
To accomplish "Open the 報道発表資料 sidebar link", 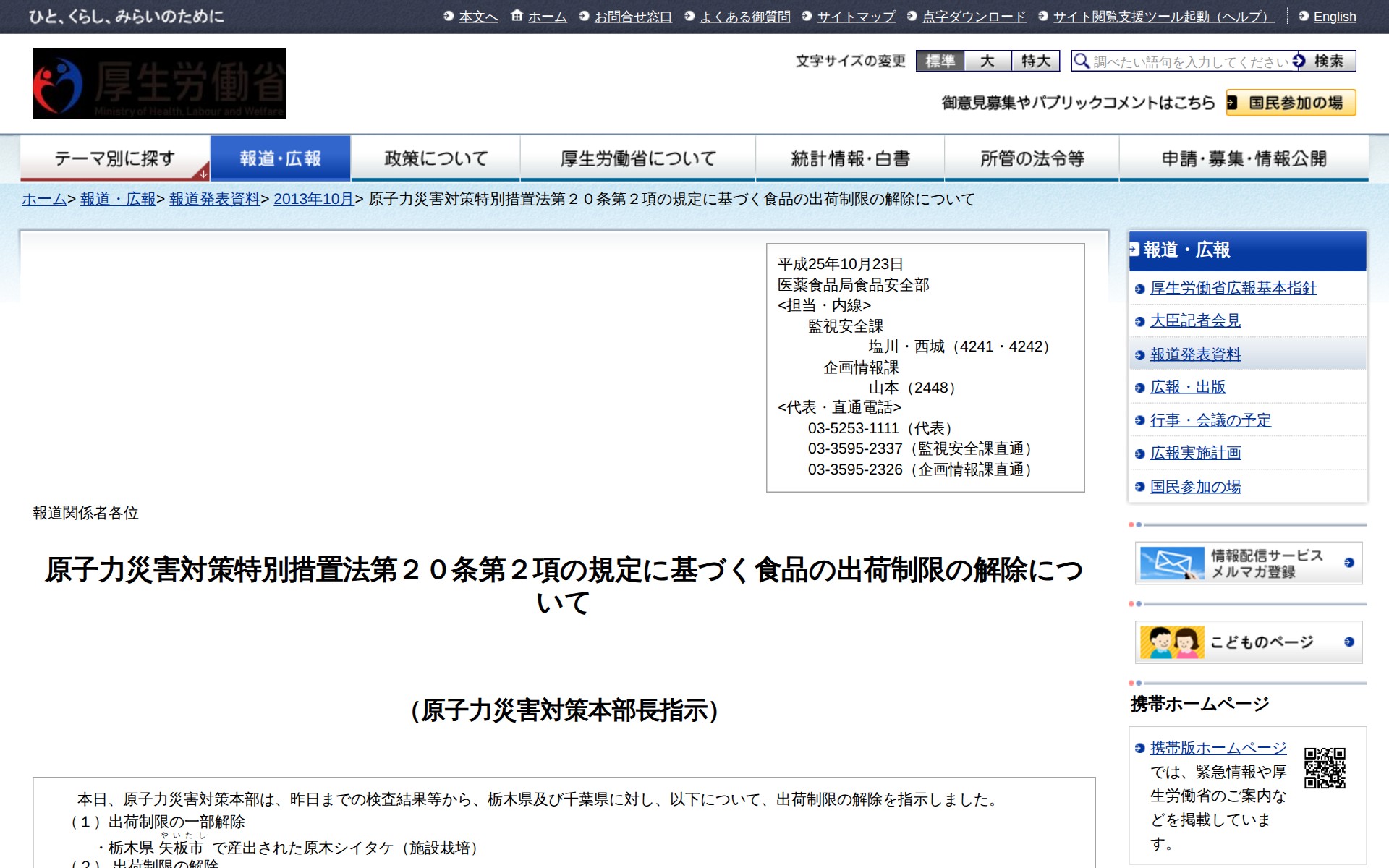I will pyautogui.click(x=1195, y=354).
